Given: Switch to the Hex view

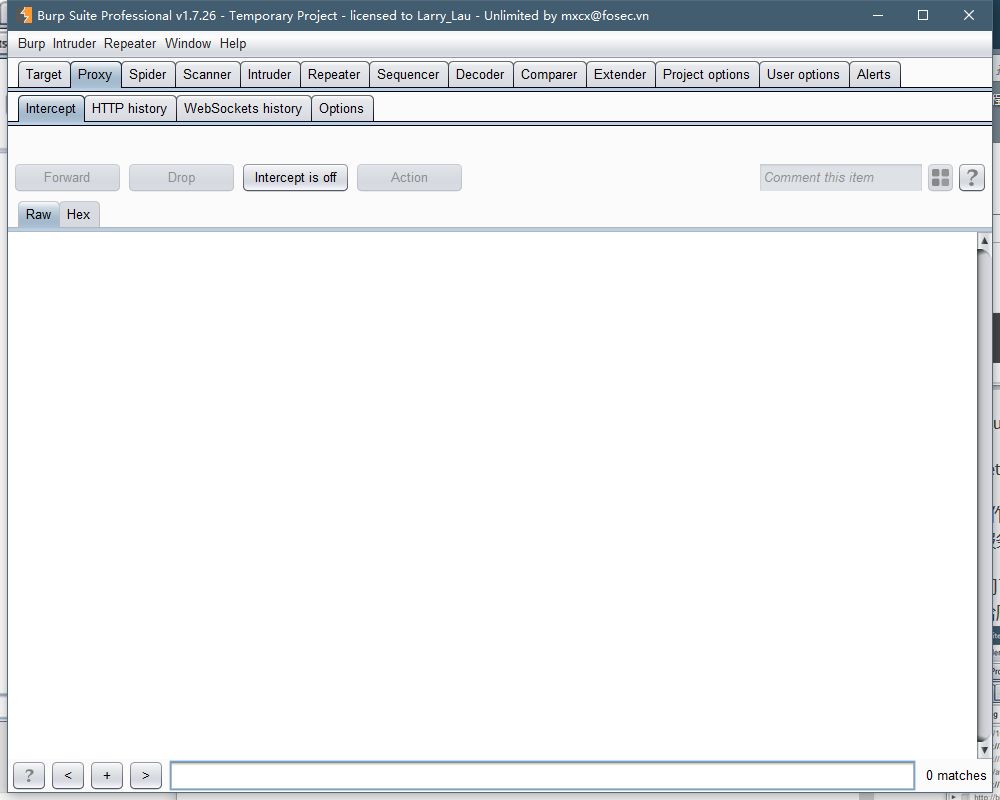Looking at the screenshot, I should click(79, 214).
